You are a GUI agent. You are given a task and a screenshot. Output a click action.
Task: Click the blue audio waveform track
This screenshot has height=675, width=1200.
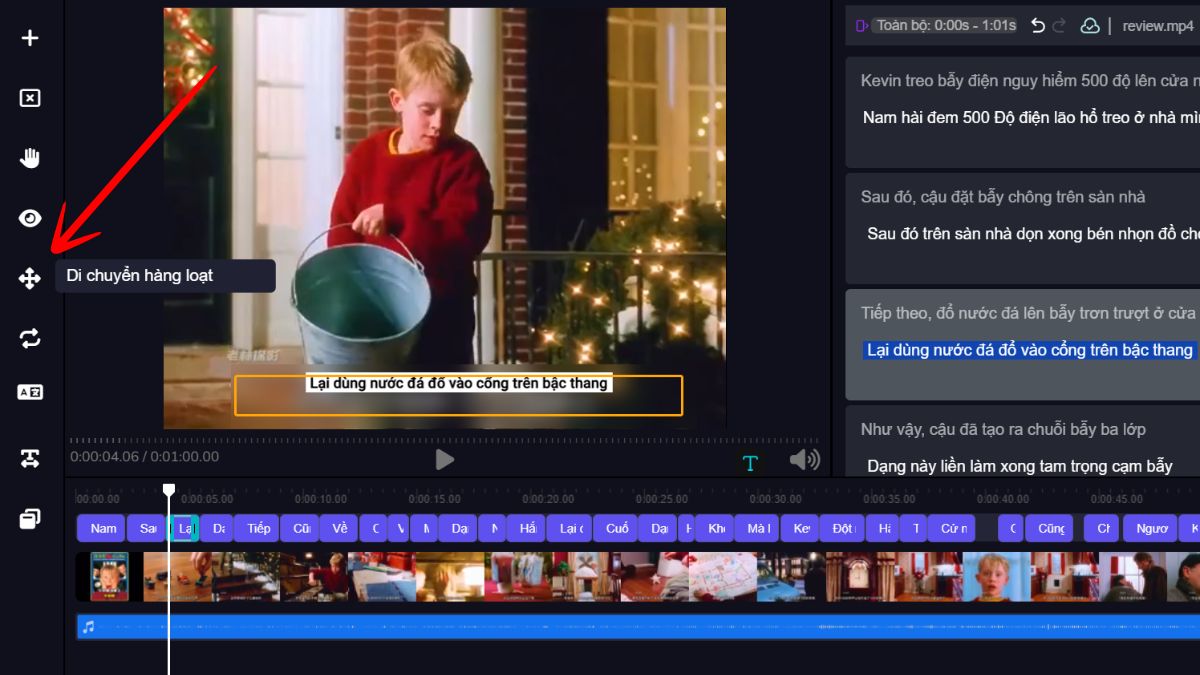click(x=638, y=627)
